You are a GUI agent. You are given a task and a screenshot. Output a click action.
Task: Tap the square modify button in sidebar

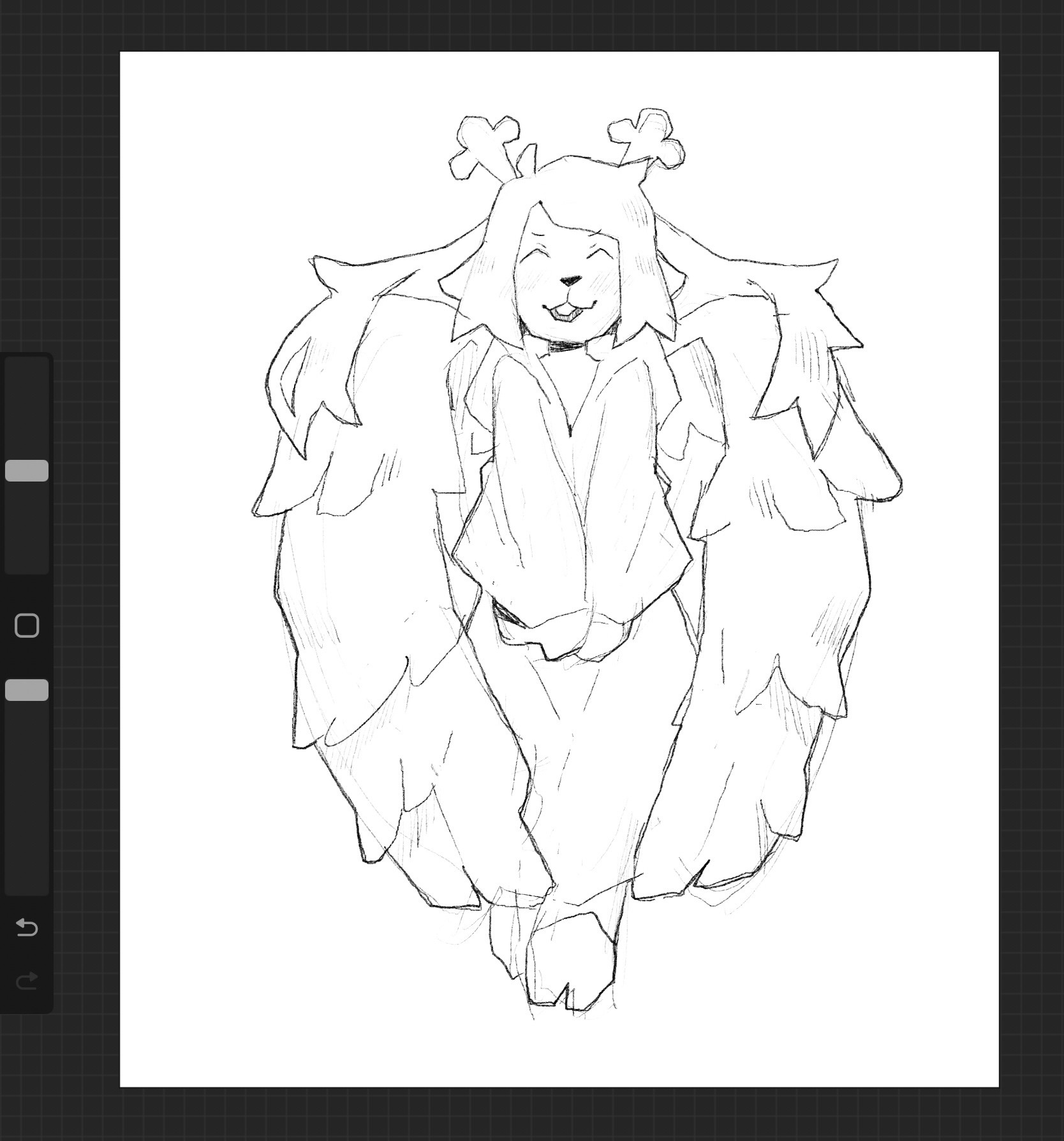click(27, 626)
